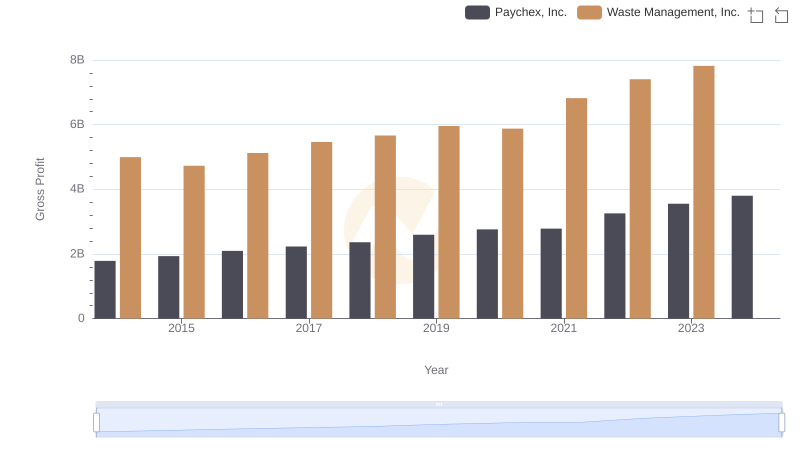The width and height of the screenshot is (800, 461).
Task: Click the 2023 x-axis label
Action: click(x=691, y=328)
